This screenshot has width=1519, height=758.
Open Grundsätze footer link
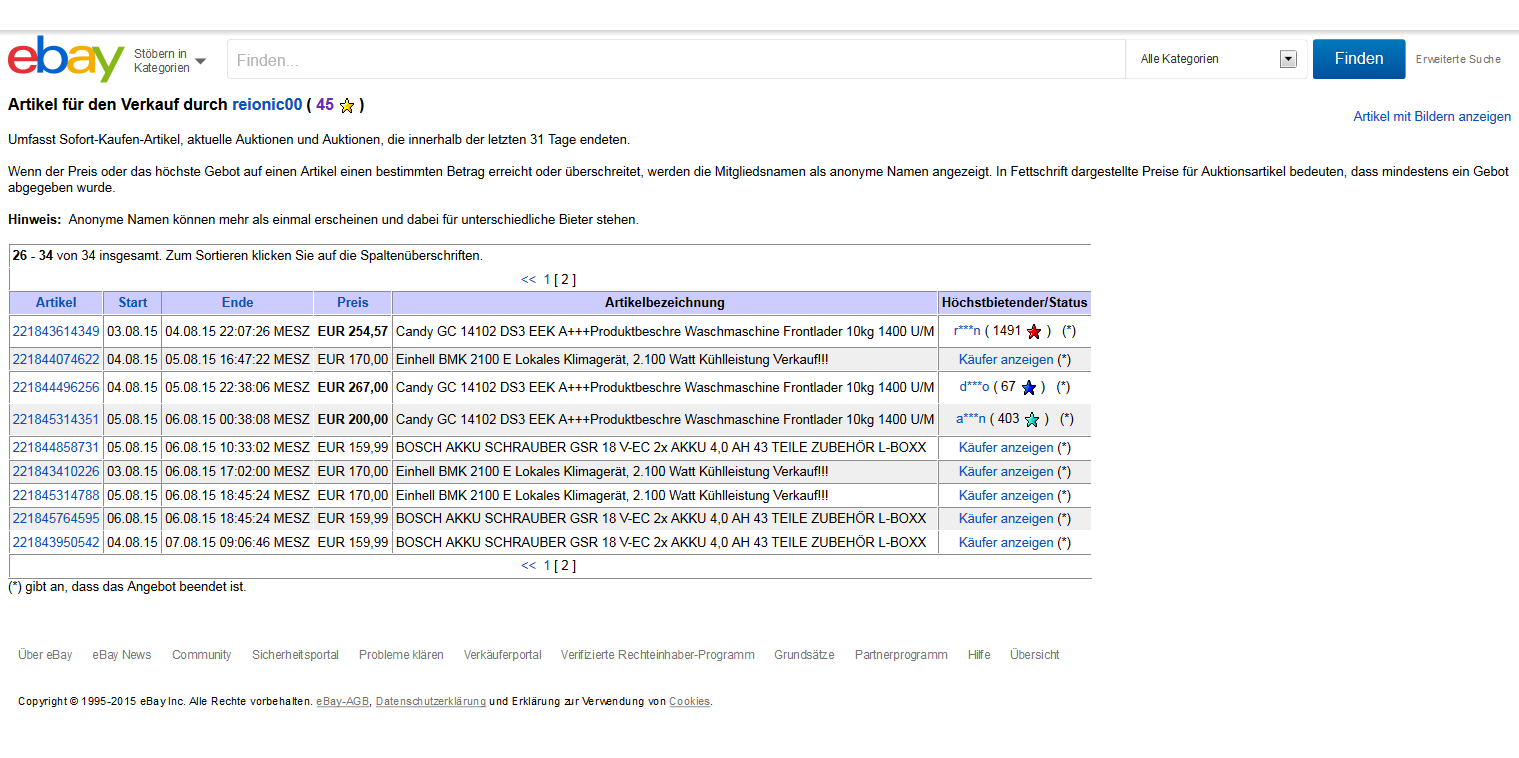pos(804,655)
